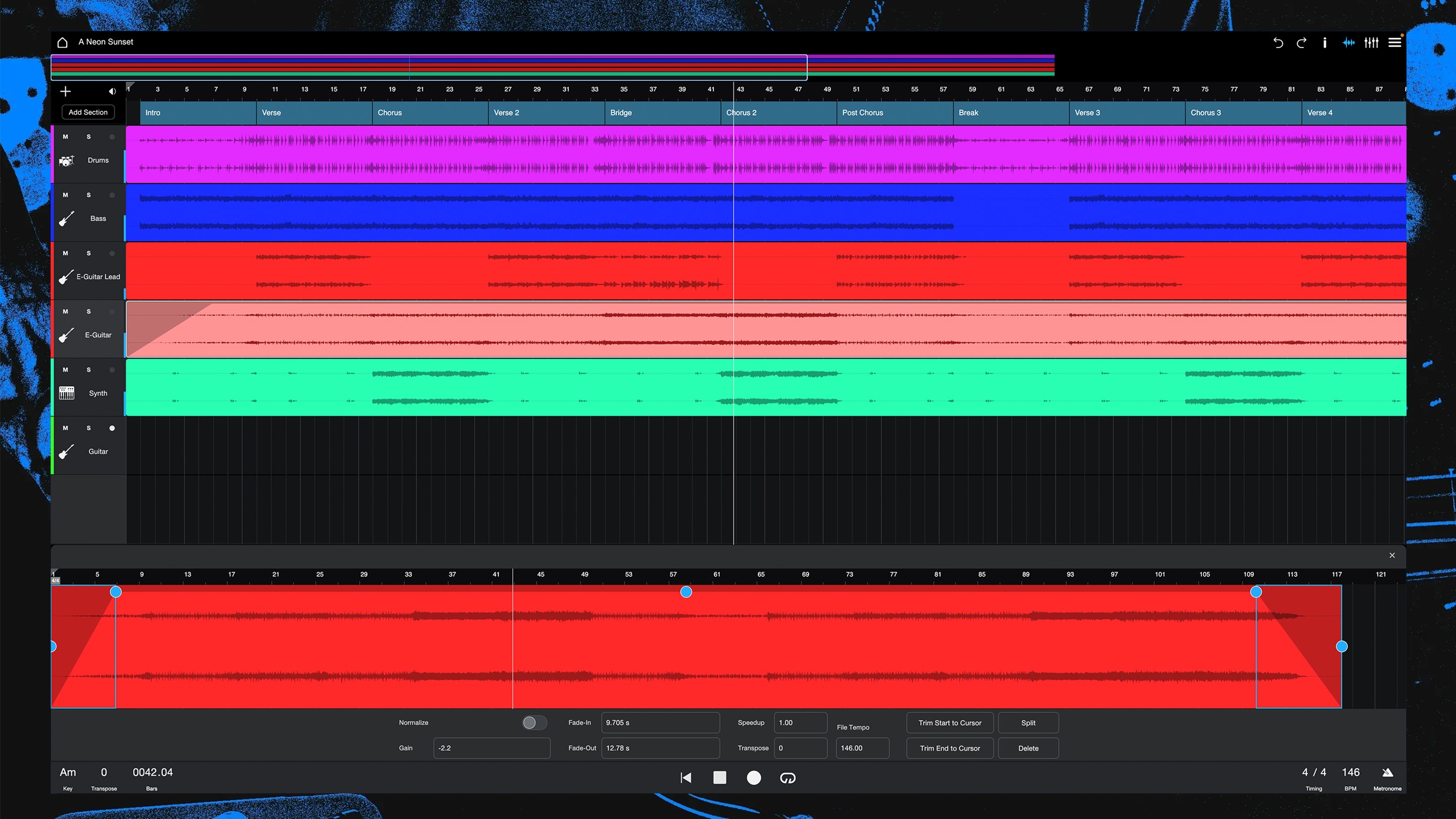Viewport: 1456px width, 819px height.
Task: Click the Split button
Action: pos(1028,722)
